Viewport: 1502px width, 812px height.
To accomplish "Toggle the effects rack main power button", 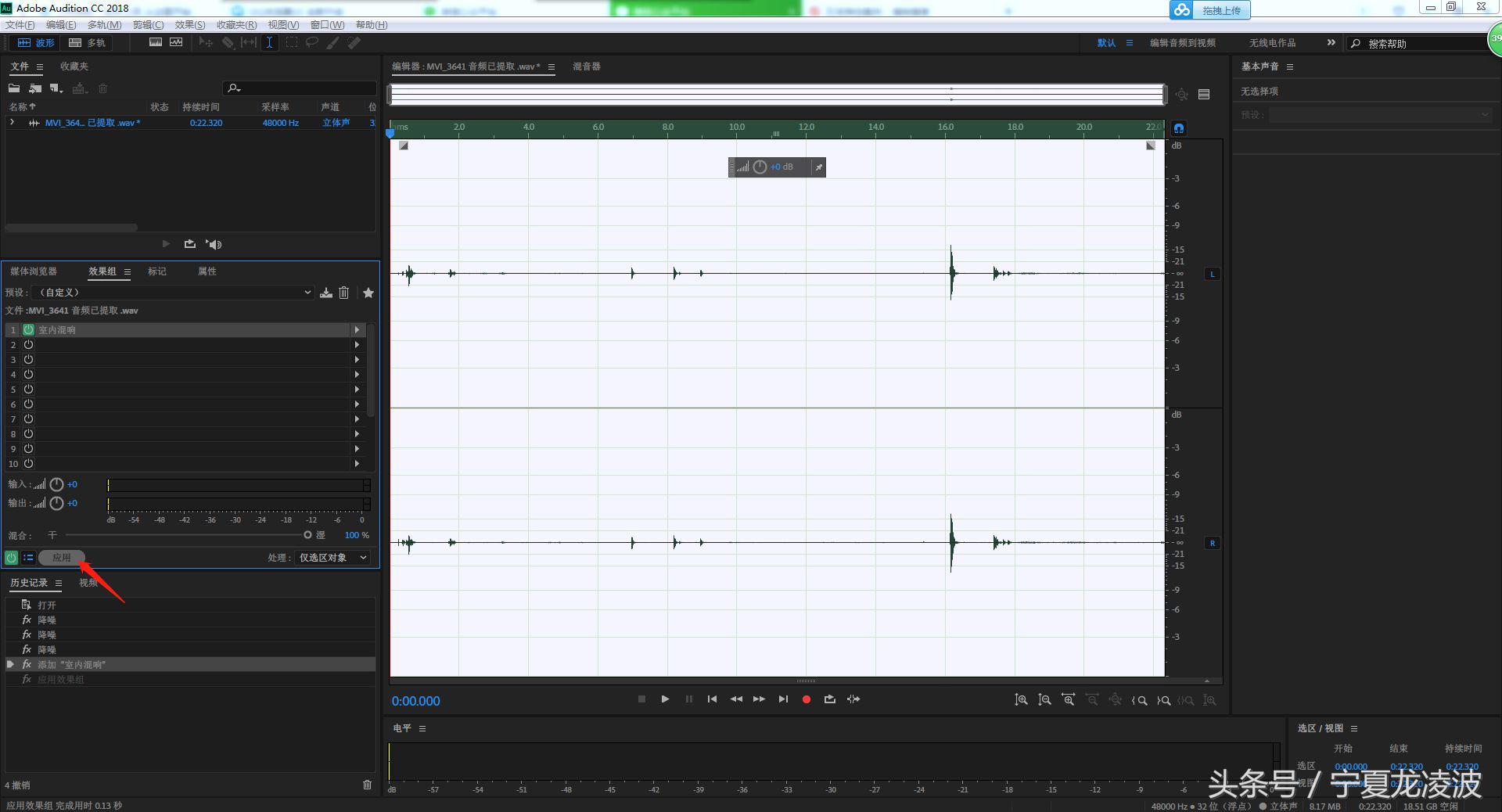I will coord(11,558).
